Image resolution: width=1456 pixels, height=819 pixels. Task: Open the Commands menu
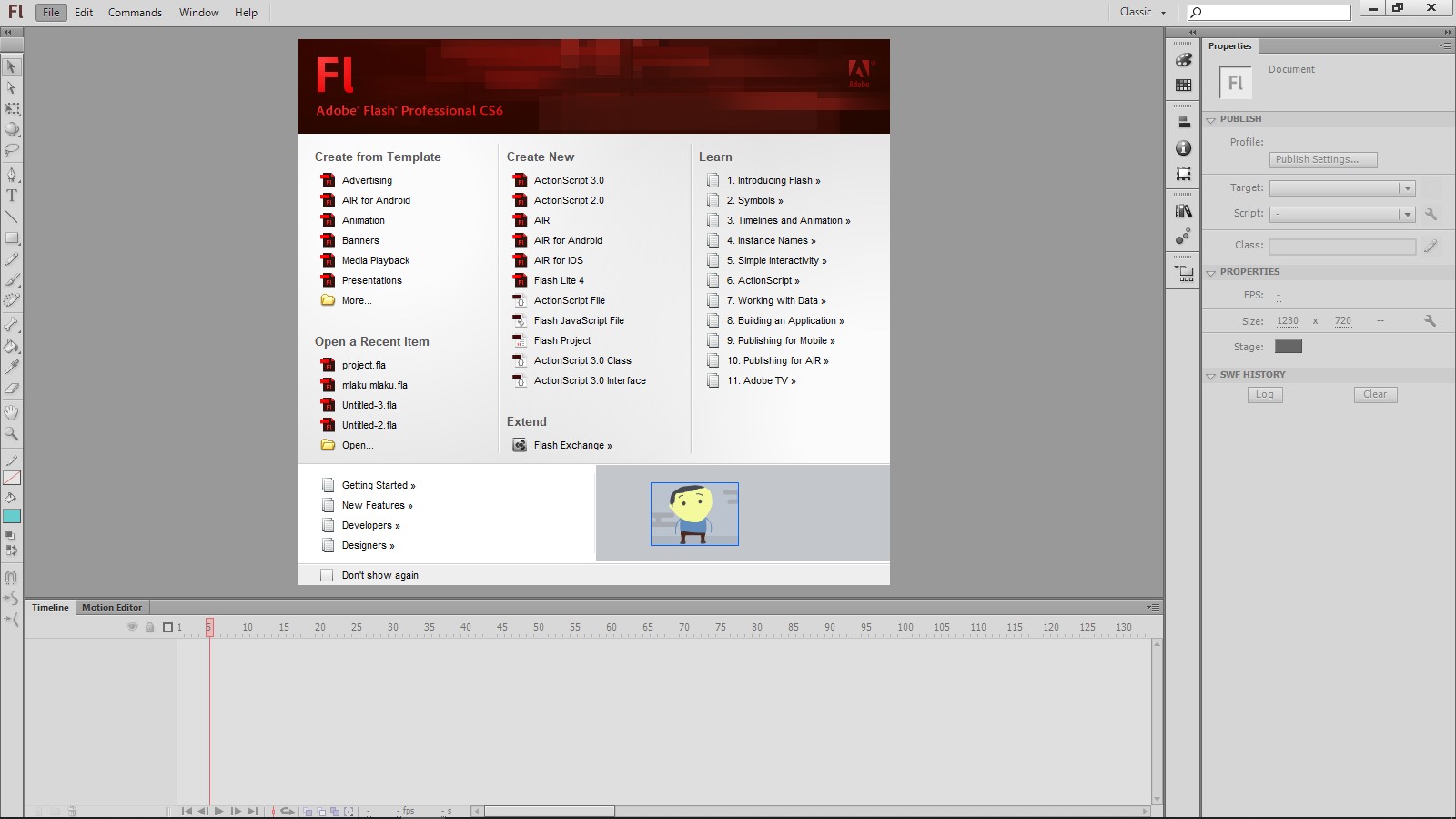pos(135,12)
